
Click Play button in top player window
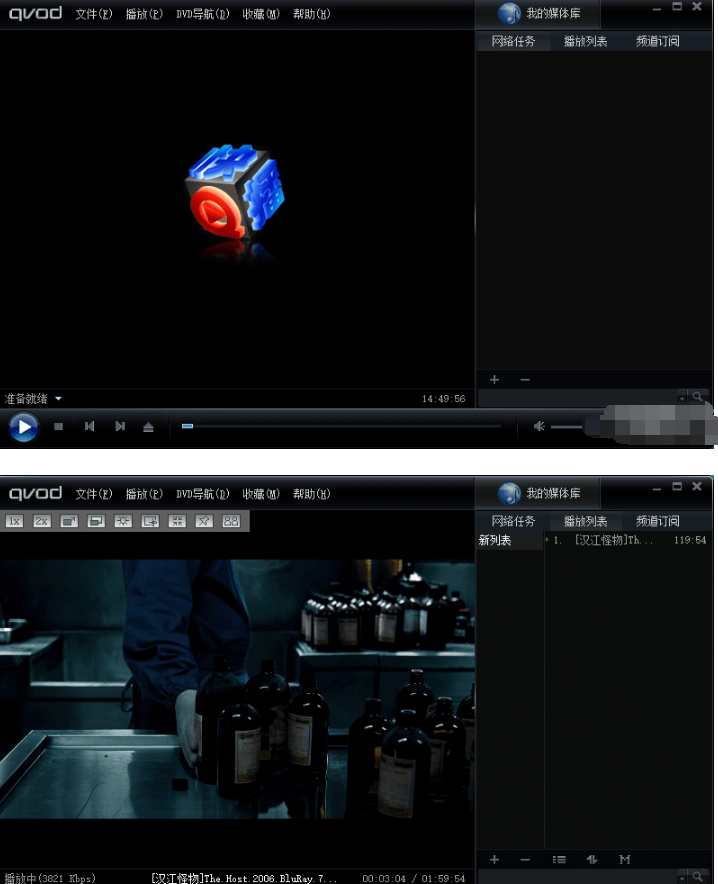click(24, 427)
